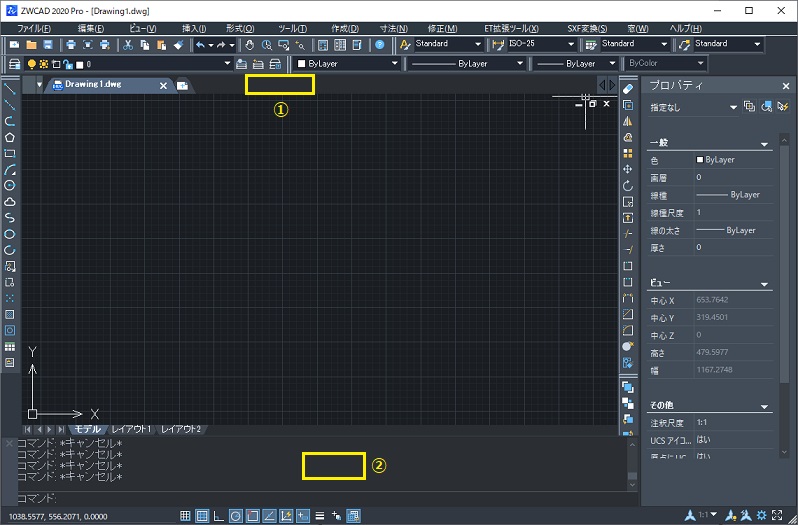Viewport: 798px width, 525px height.
Task: Toggle Object Snap Tracking in status bar
Action: point(269,516)
